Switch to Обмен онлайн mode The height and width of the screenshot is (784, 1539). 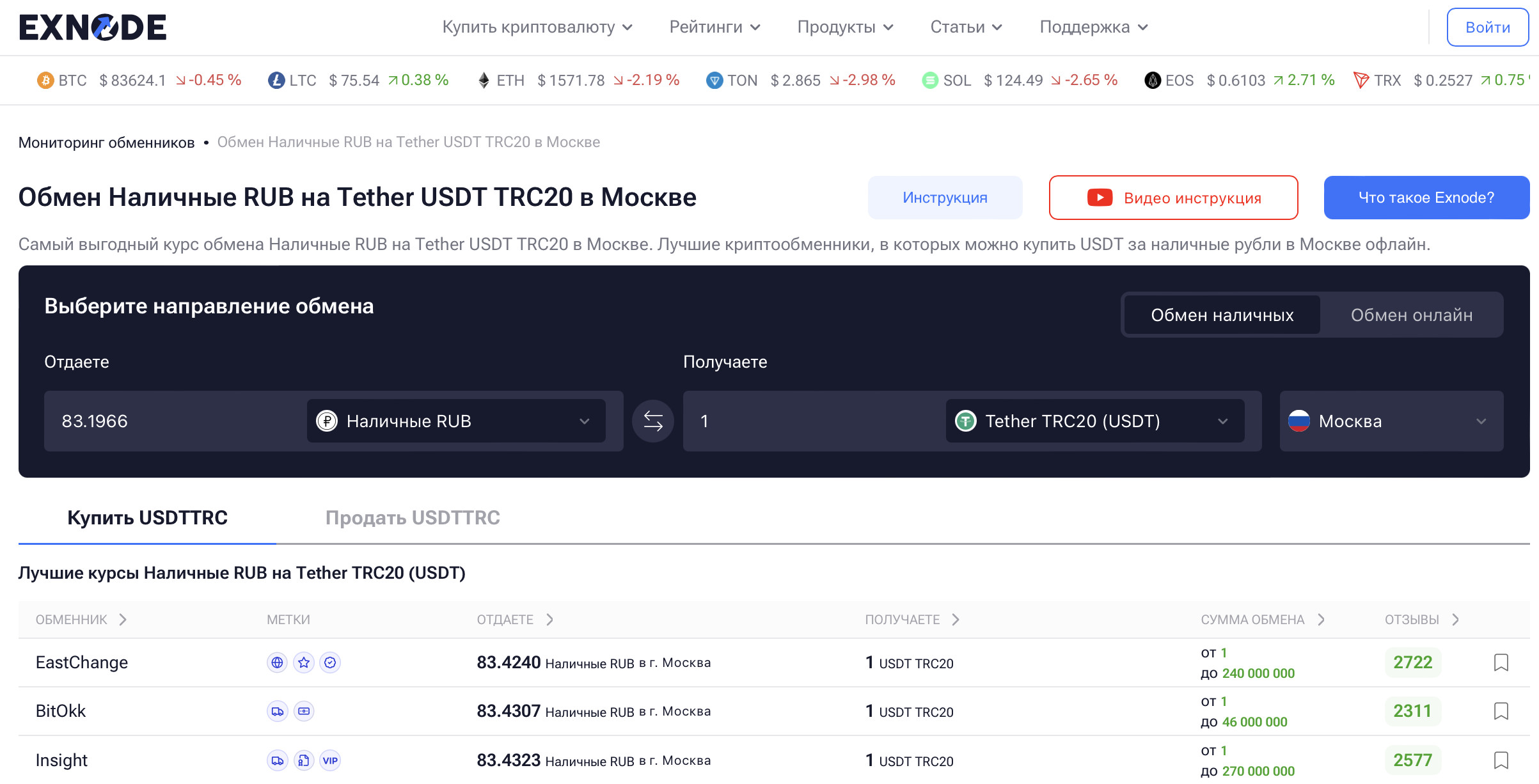point(1411,315)
